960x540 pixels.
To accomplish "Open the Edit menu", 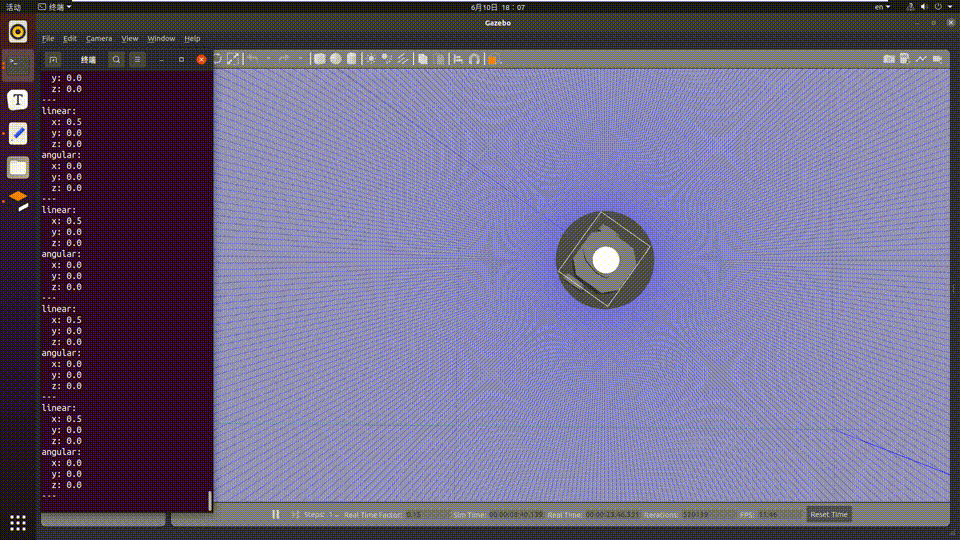I will pos(70,38).
